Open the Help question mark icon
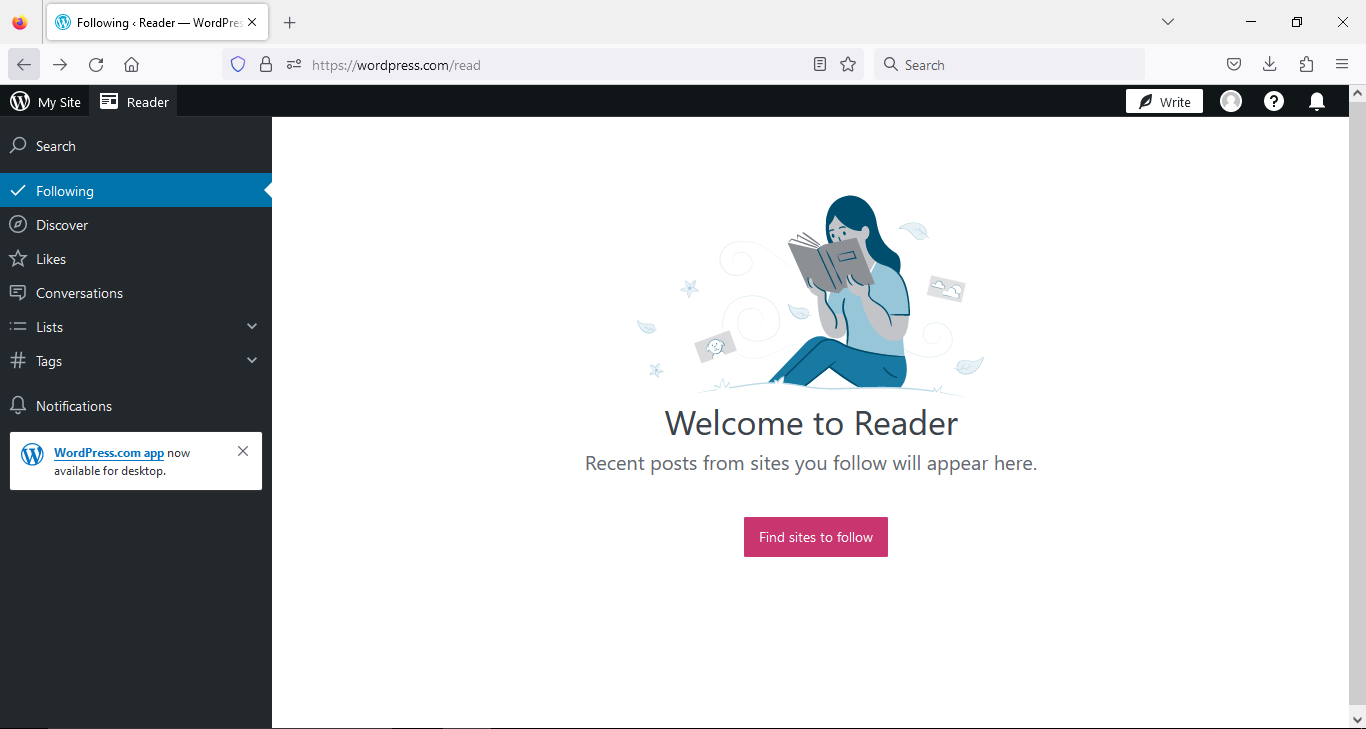The height and width of the screenshot is (729, 1366). tap(1273, 101)
